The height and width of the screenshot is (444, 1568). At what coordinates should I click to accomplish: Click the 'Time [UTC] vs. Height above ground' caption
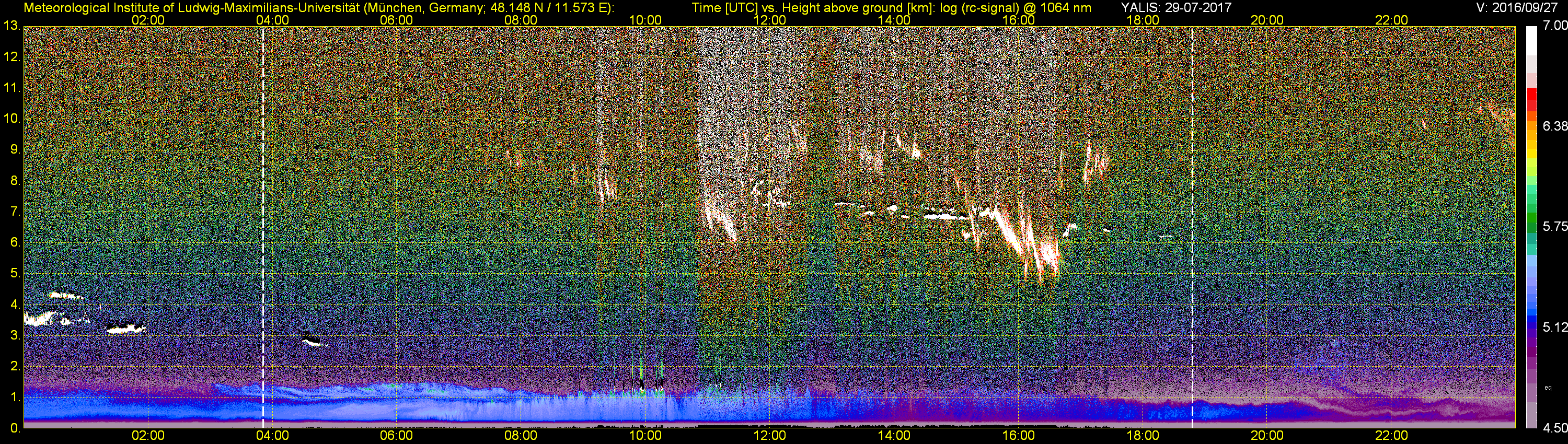point(891,8)
